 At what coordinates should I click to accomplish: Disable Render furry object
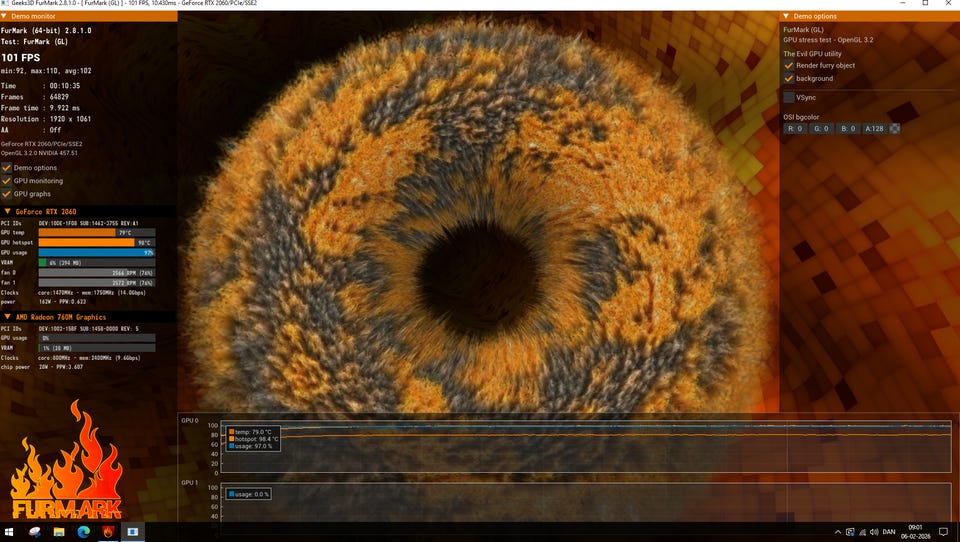click(x=789, y=65)
